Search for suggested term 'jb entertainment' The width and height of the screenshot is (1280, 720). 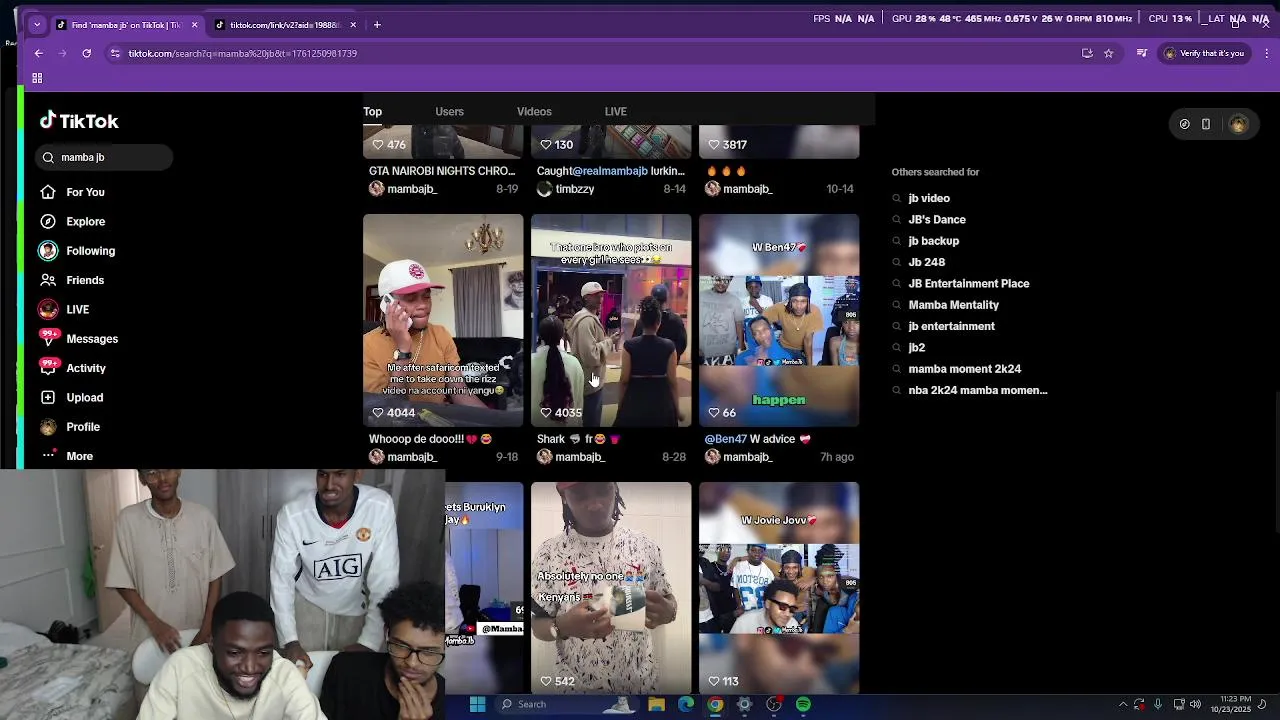tap(951, 326)
